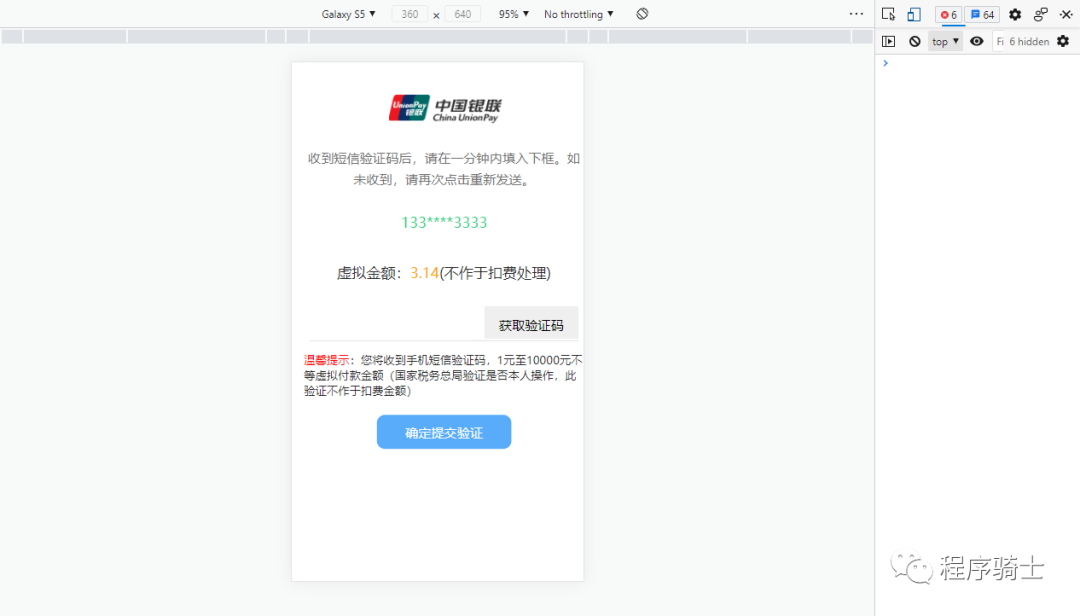This screenshot has width=1080, height=616.
Task: Expand the top frame context dropdown
Action: pyautogui.click(x=944, y=40)
